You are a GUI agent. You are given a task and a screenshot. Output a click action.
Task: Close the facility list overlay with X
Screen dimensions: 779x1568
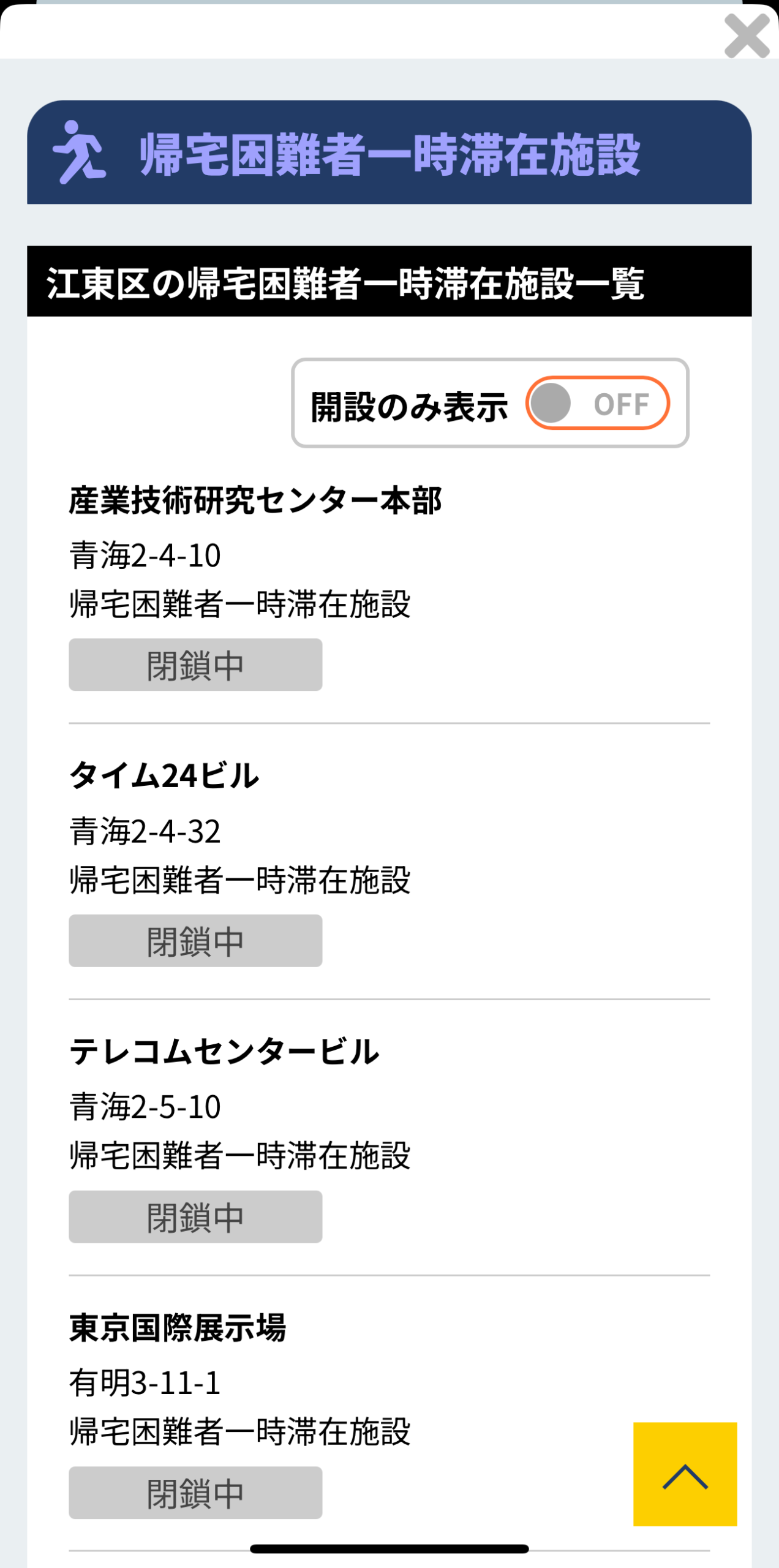point(746,37)
